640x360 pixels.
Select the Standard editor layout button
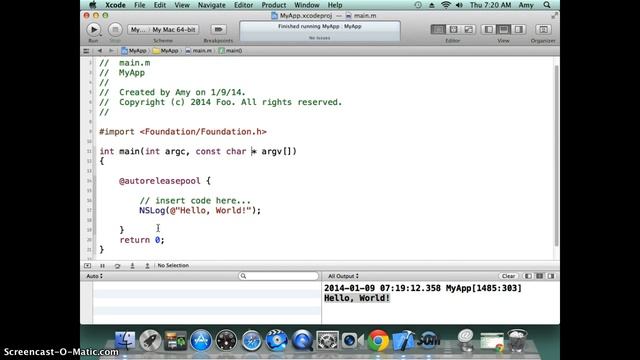[x=438, y=29]
